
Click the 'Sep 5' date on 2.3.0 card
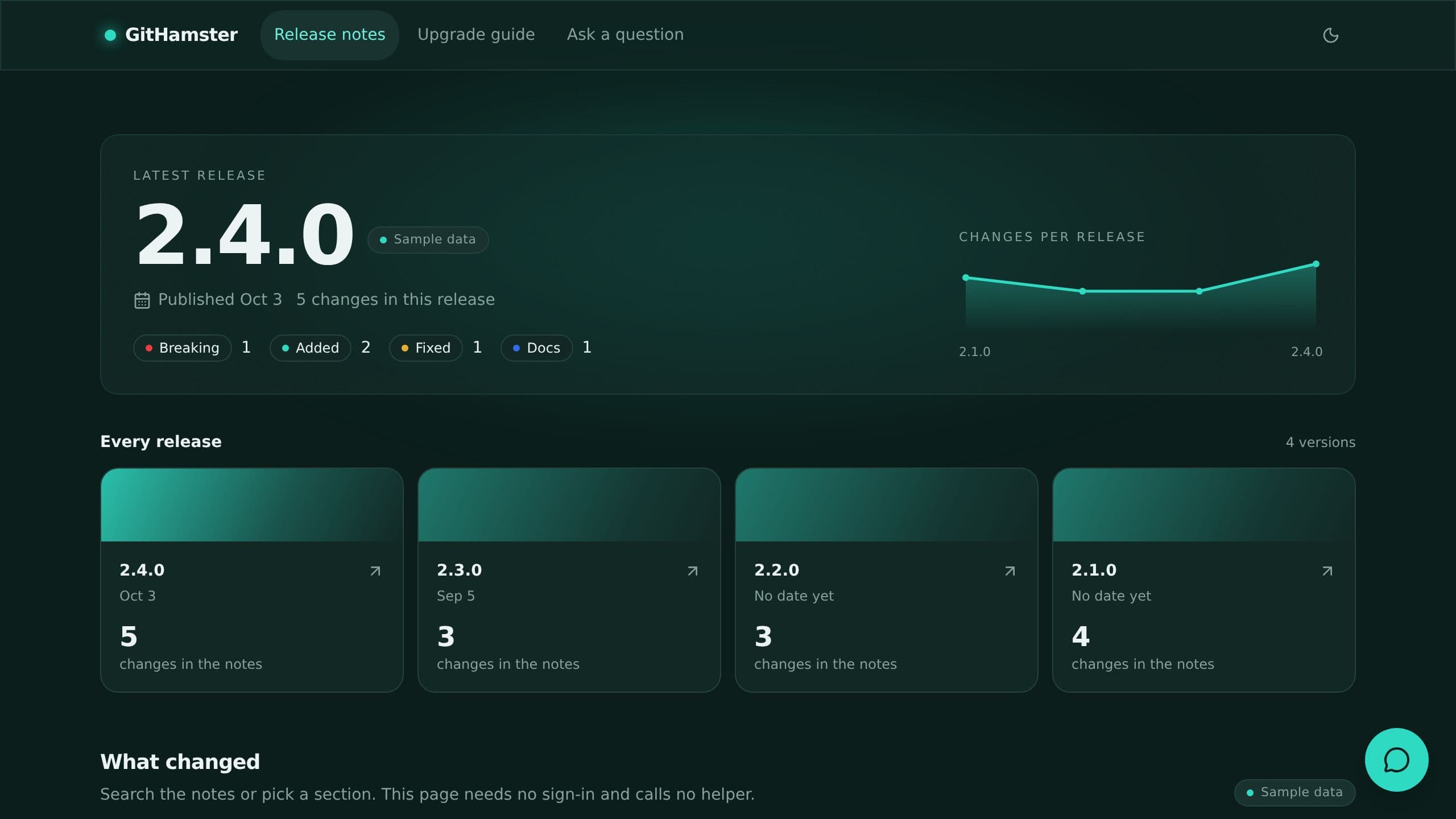[x=456, y=596]
